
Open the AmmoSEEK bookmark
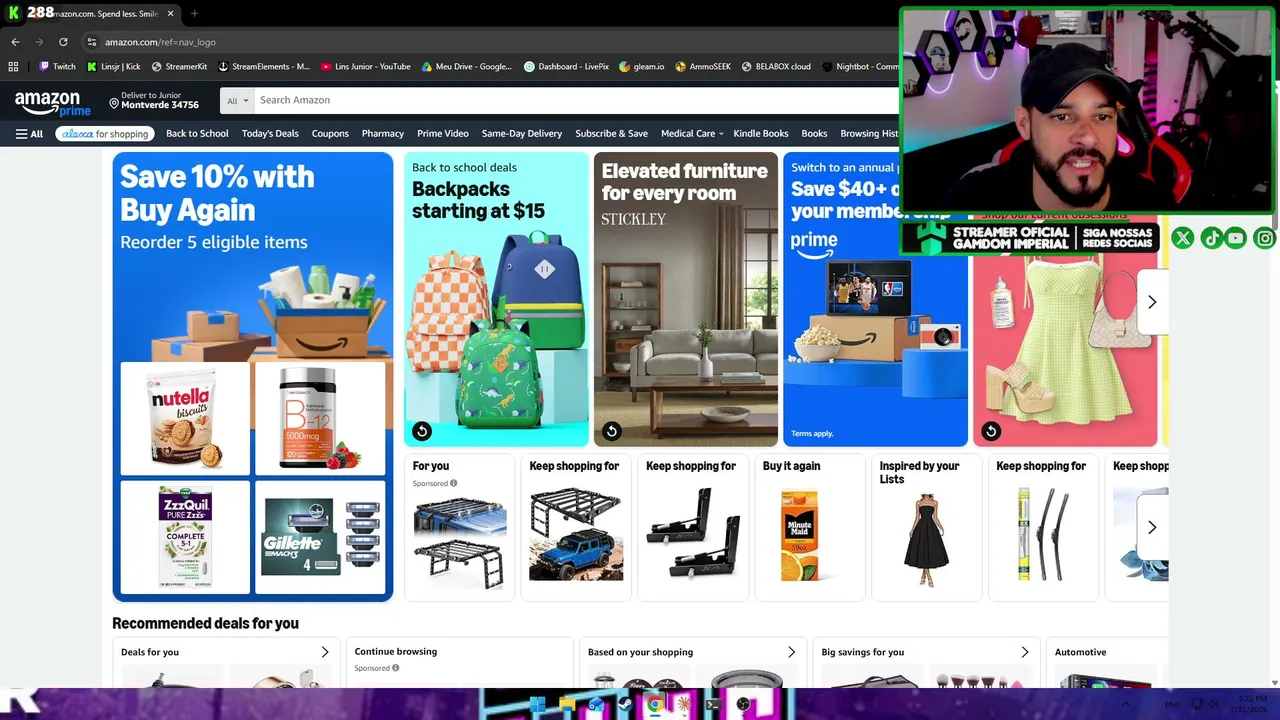[x=703, y=67]
